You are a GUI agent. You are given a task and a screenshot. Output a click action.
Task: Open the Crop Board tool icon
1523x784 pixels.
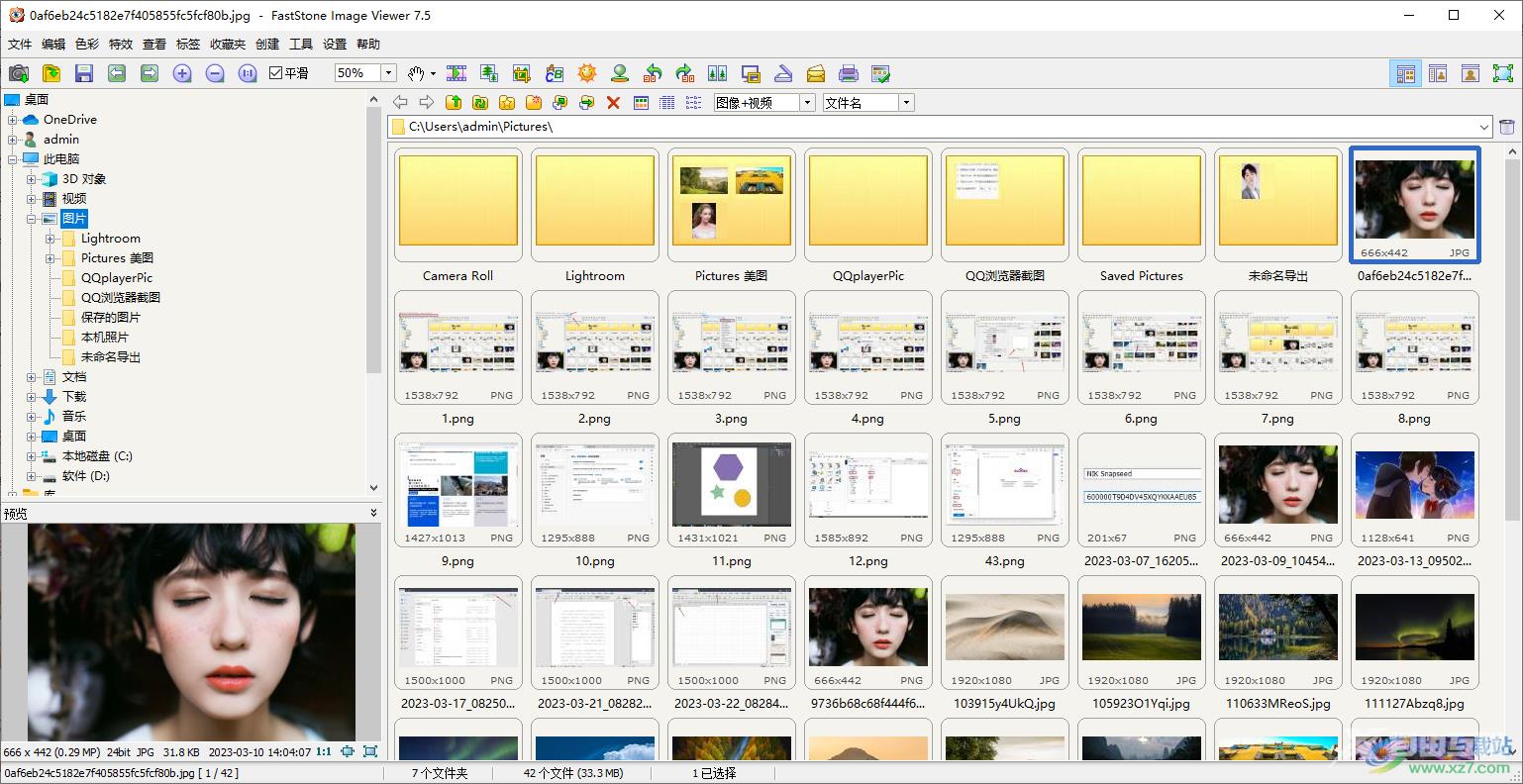[522, 73]
